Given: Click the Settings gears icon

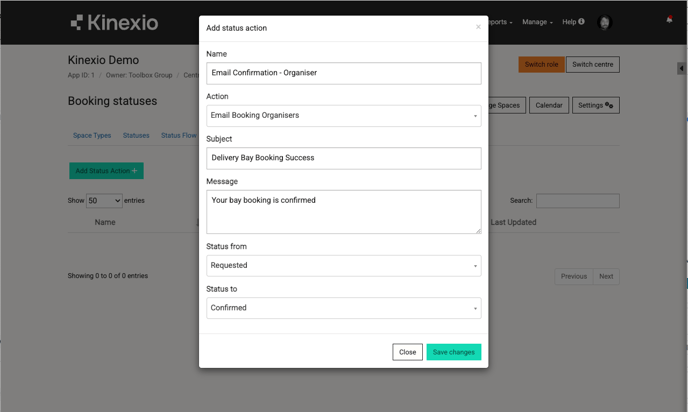Looking at the screenshot, I should click(609, 105).
